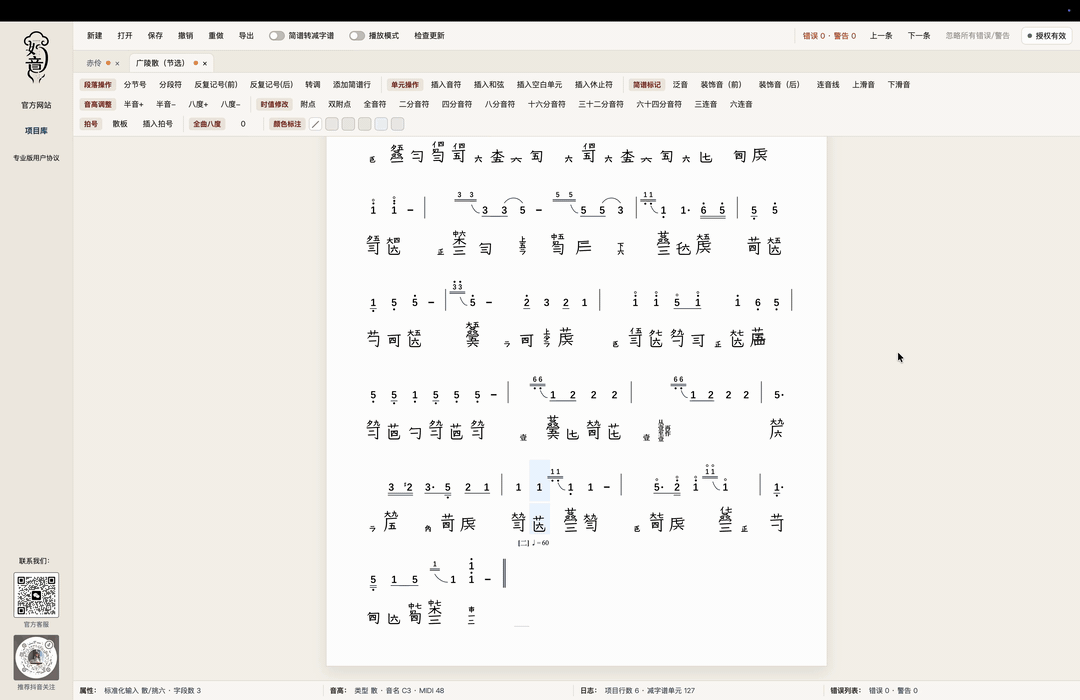Add 反复记号(后)
Image resolution: width=1080 pixels, height=700 pixels.
coord(271,85)
